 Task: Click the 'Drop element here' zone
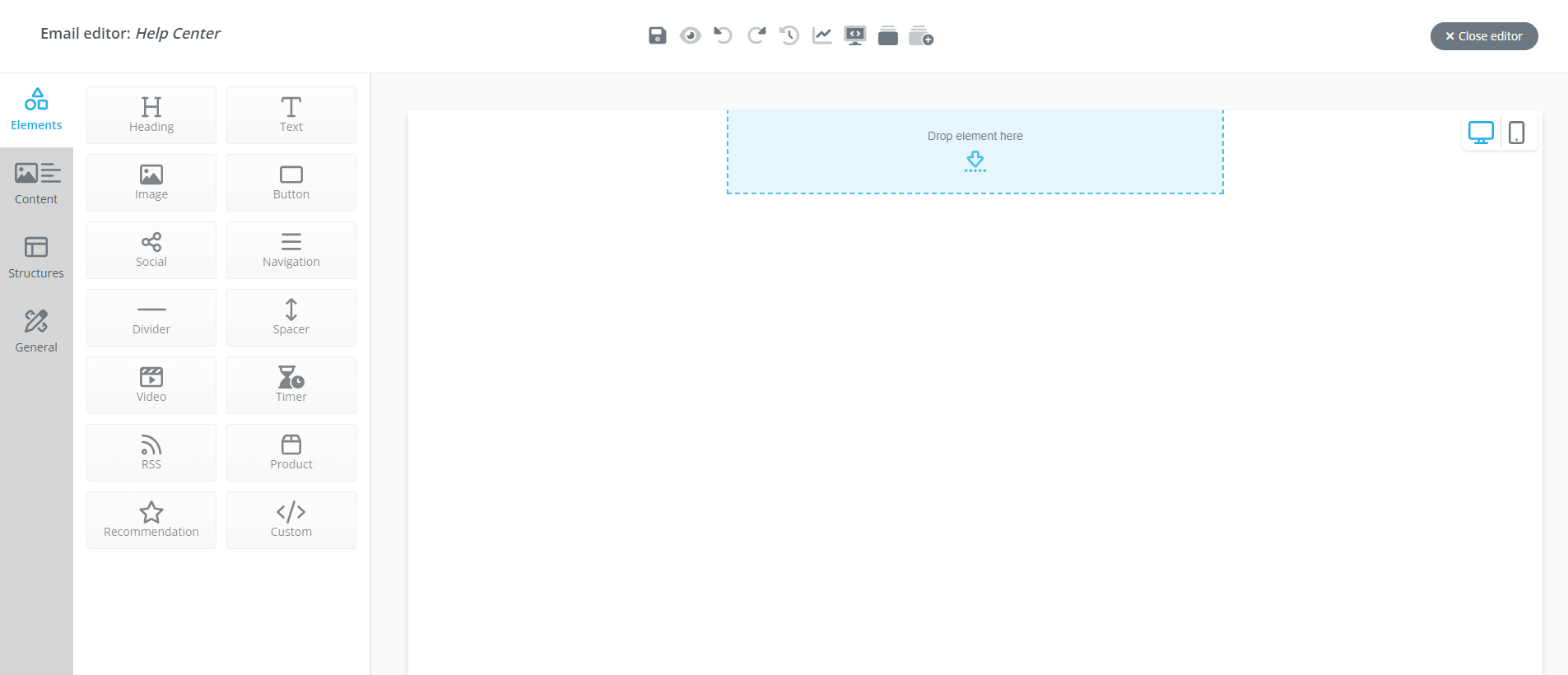pyautogui.click(x=975, y=151)
